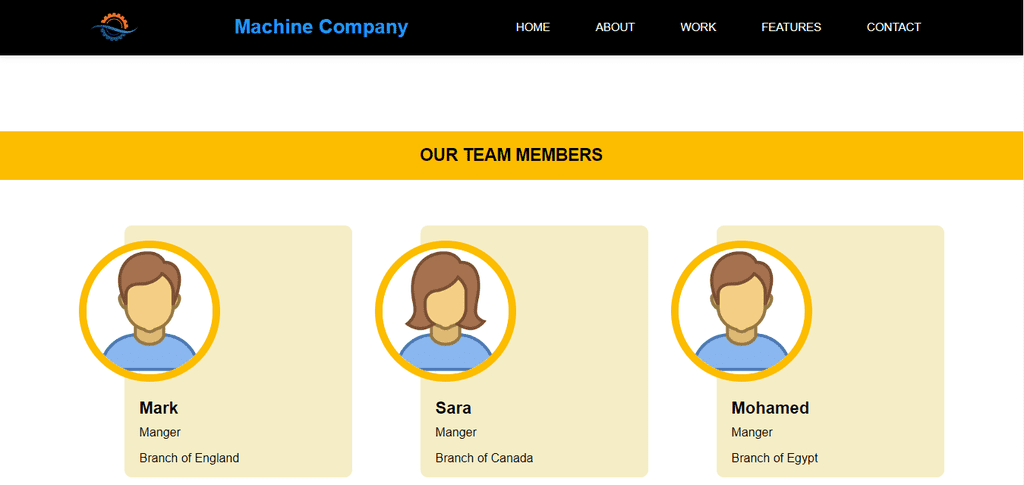Open the HOME menu item
The width and height of the screenshot is (1024, 485).
533,27
